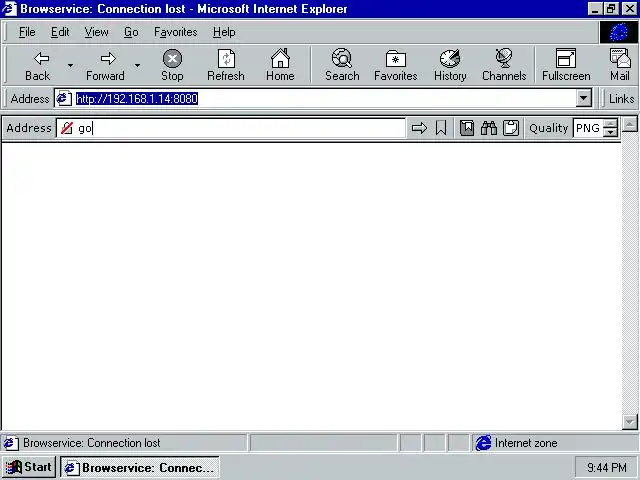Click the scroll down arrow of page scrollbar
This screenshot has width=640, height=480.
point(630,422)
